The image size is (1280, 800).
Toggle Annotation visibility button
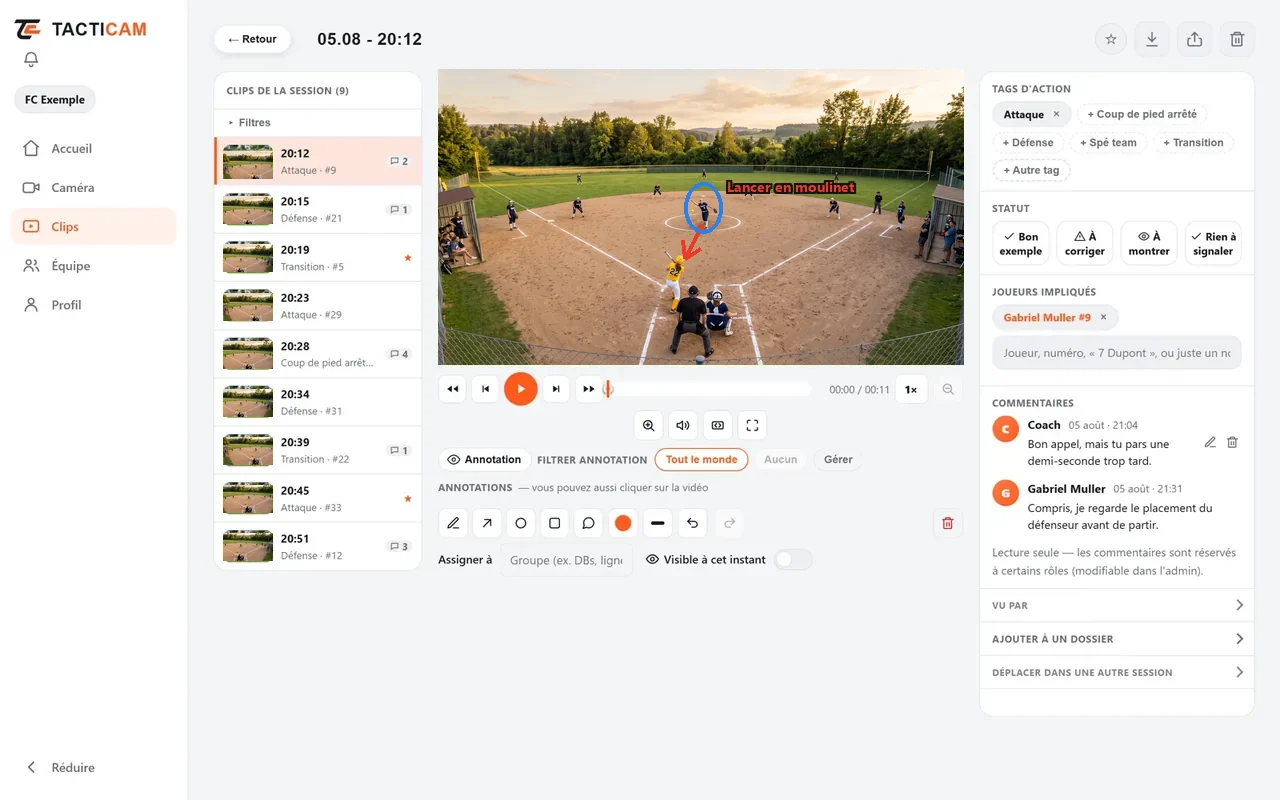click(485, 460)
